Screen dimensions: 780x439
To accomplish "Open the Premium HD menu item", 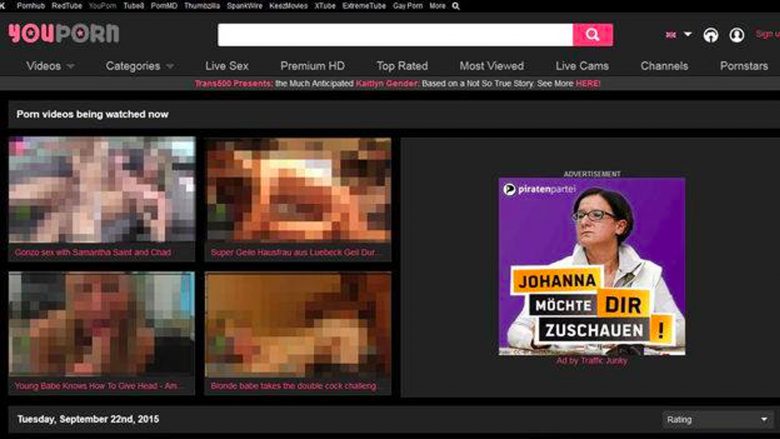I will click(312, 66).
